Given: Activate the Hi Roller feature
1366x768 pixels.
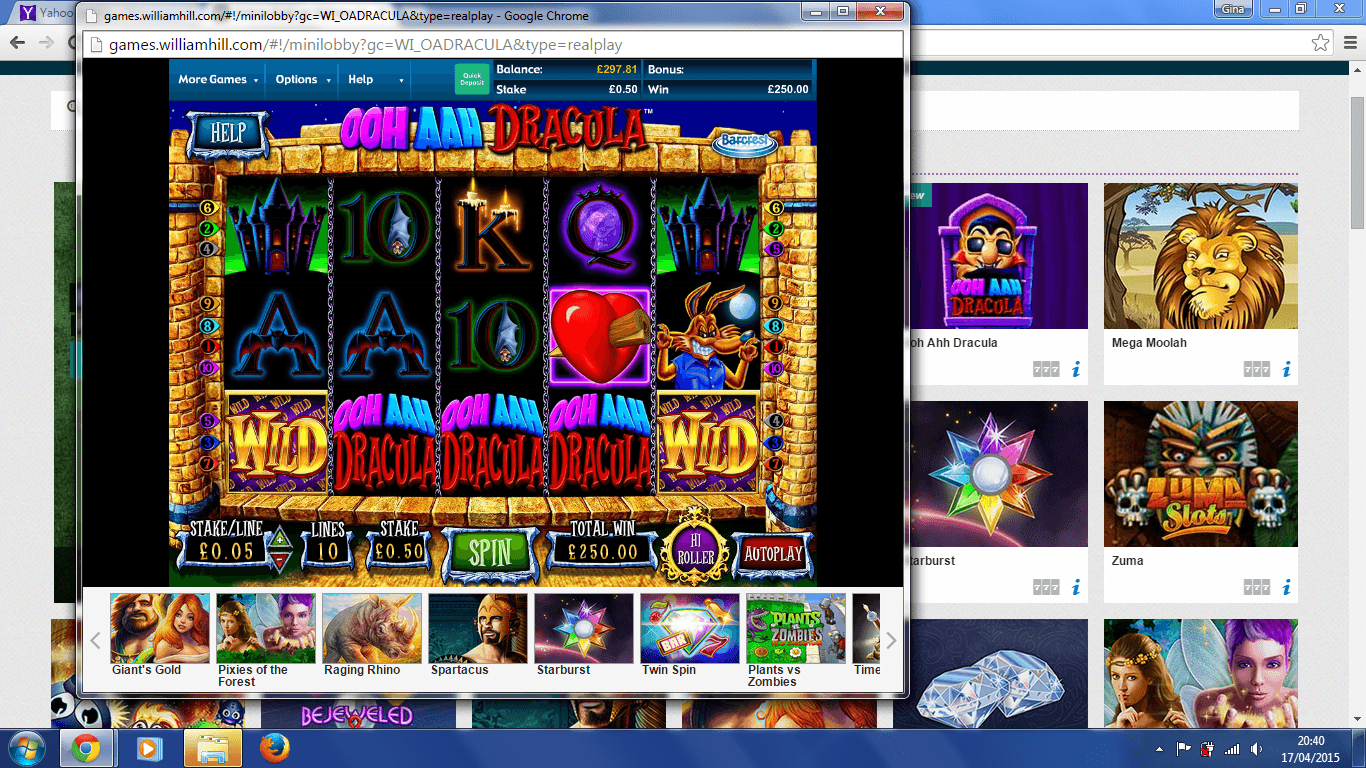Looking at the screenshot, I should [x=696, y=550].
